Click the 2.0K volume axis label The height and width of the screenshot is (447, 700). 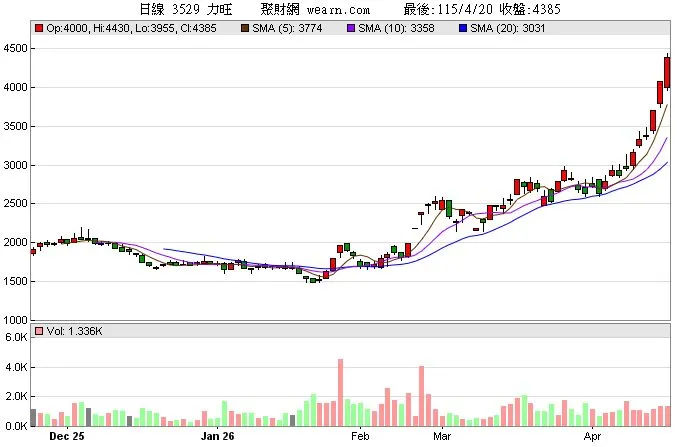[x=17, y=397]
